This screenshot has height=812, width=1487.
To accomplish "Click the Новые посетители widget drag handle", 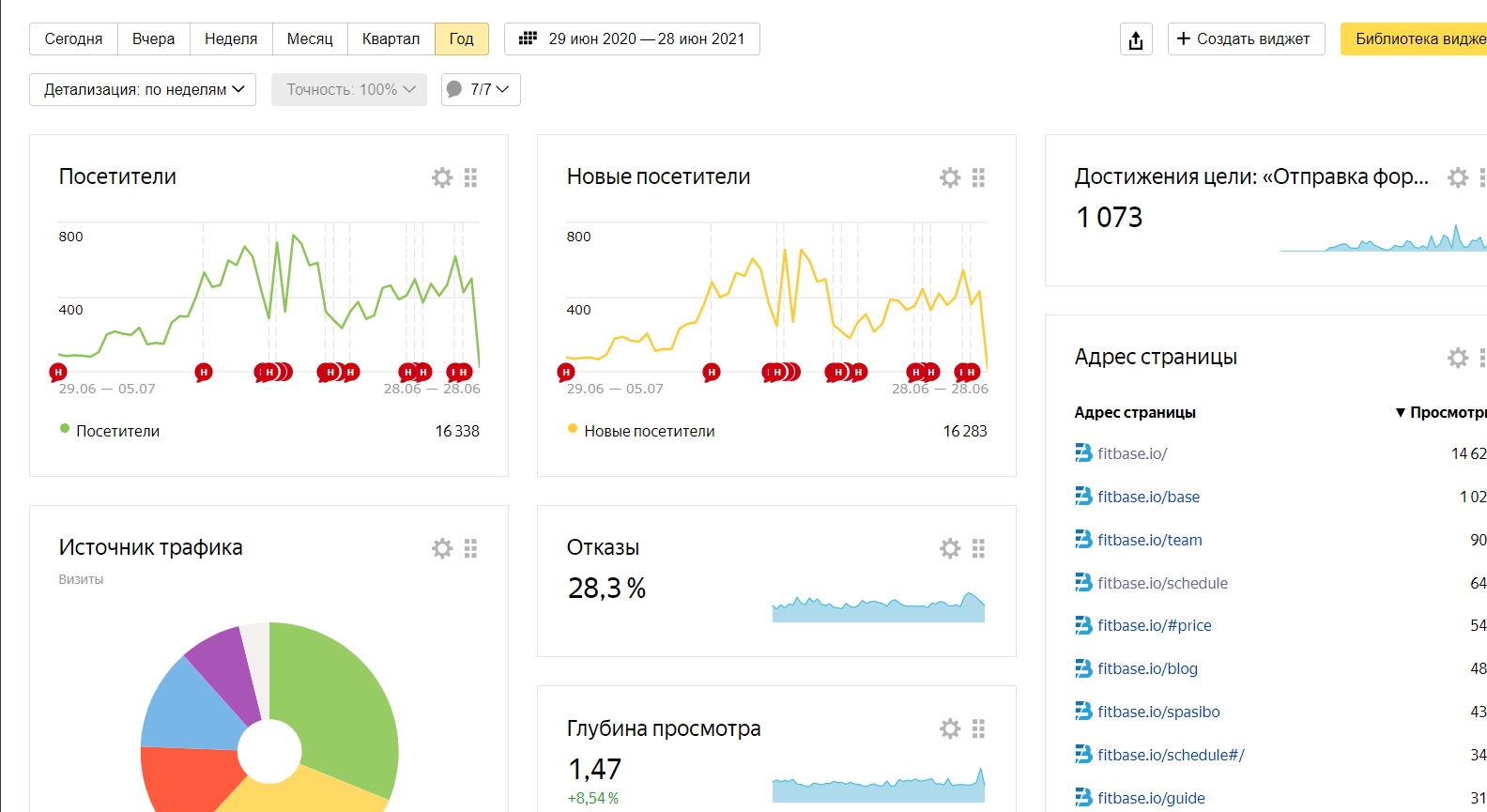I will pyautogui.click(x=979, y=177).
